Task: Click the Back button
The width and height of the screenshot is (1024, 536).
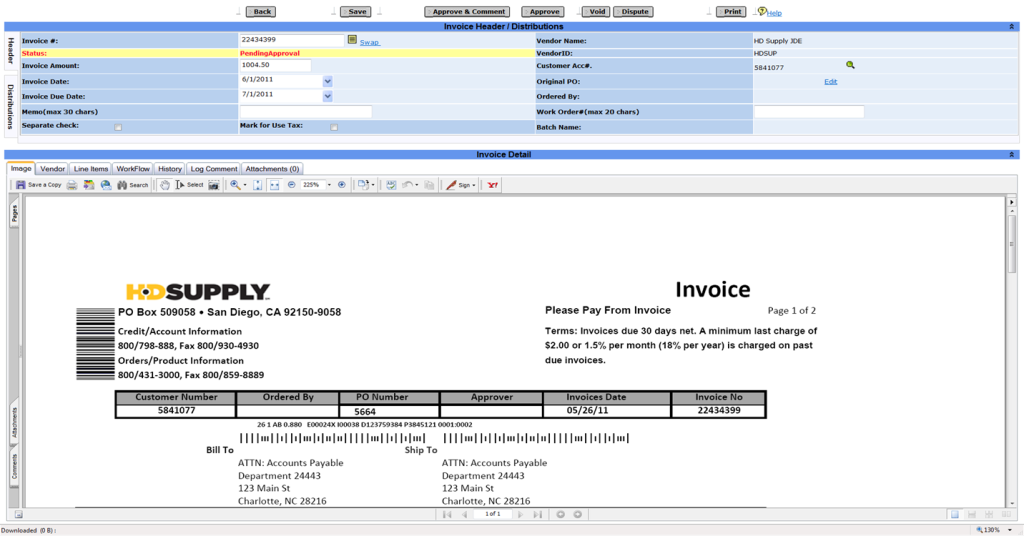Action: (261, 12)
